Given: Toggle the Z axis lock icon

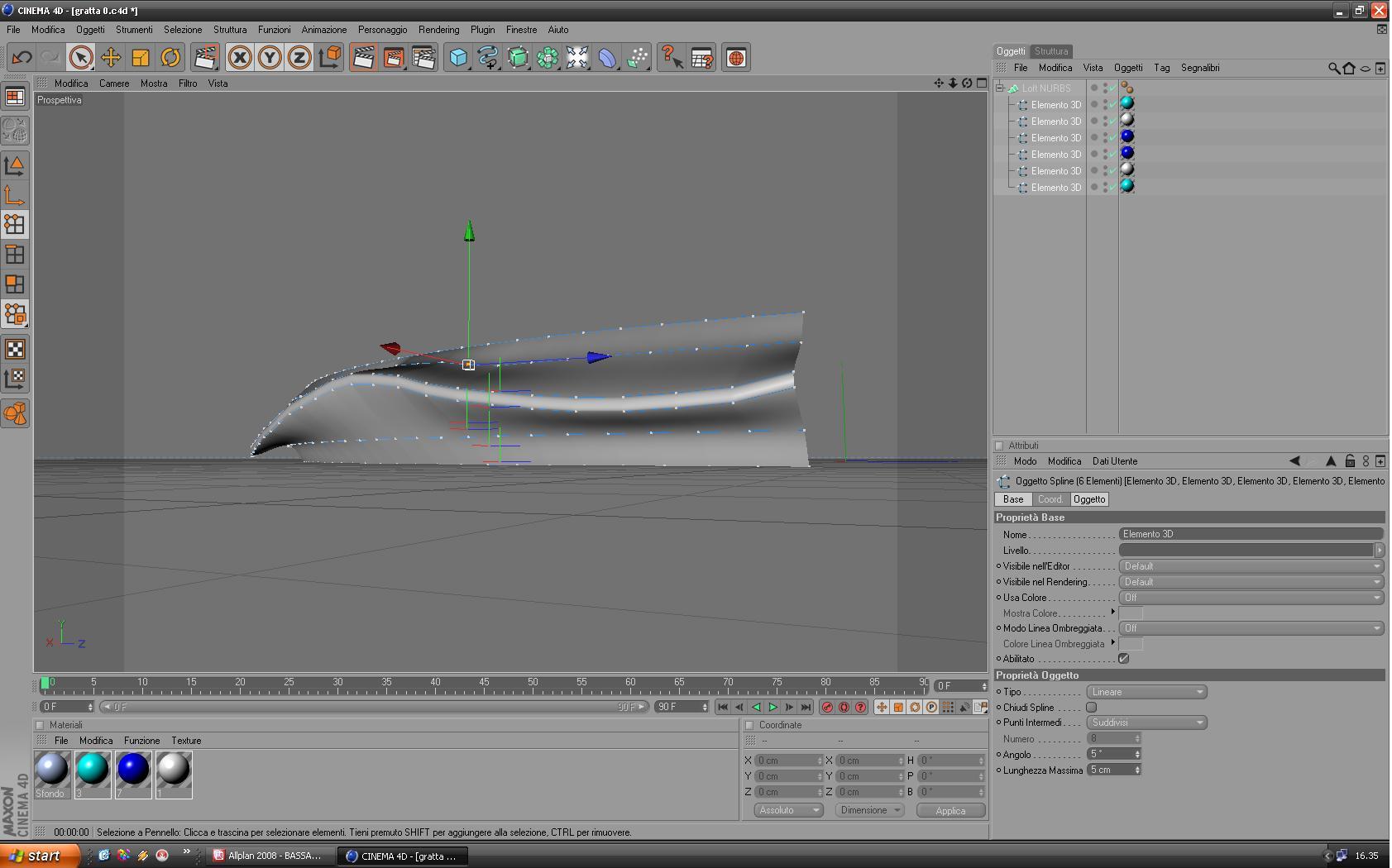Looking at the screenshot, I should (299, 57).
